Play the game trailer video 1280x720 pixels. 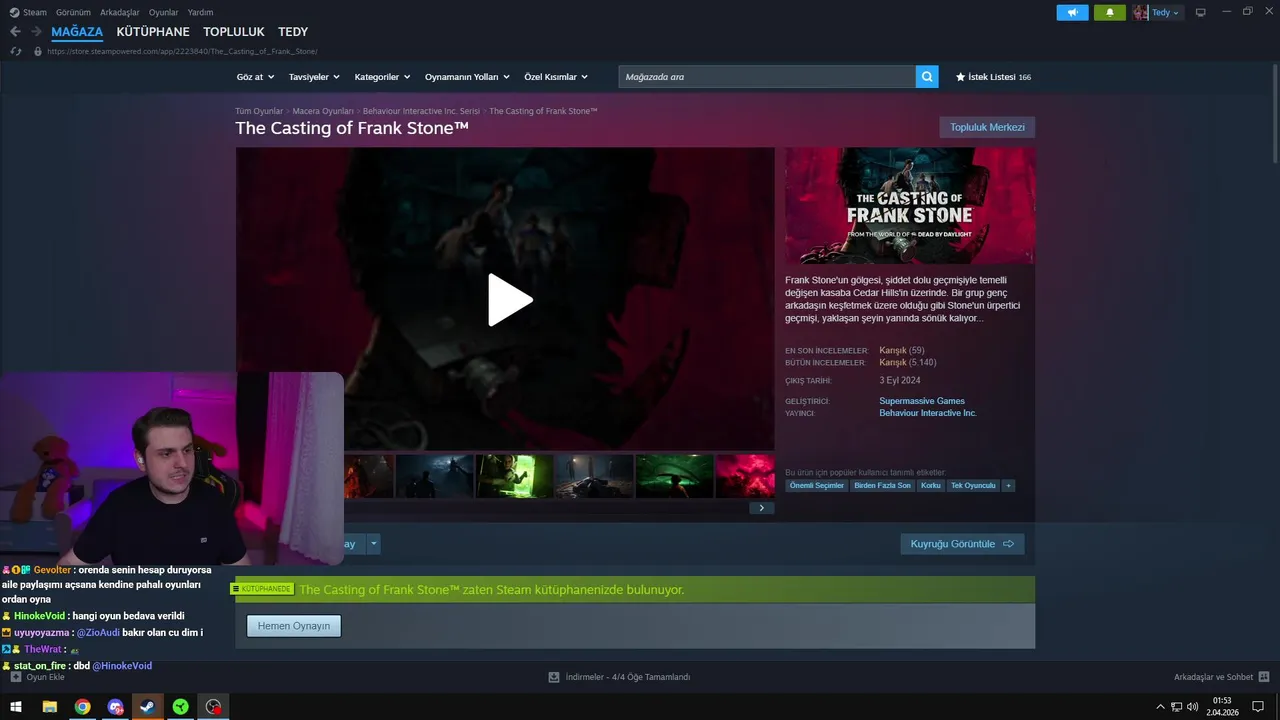(x=510, y=300)
